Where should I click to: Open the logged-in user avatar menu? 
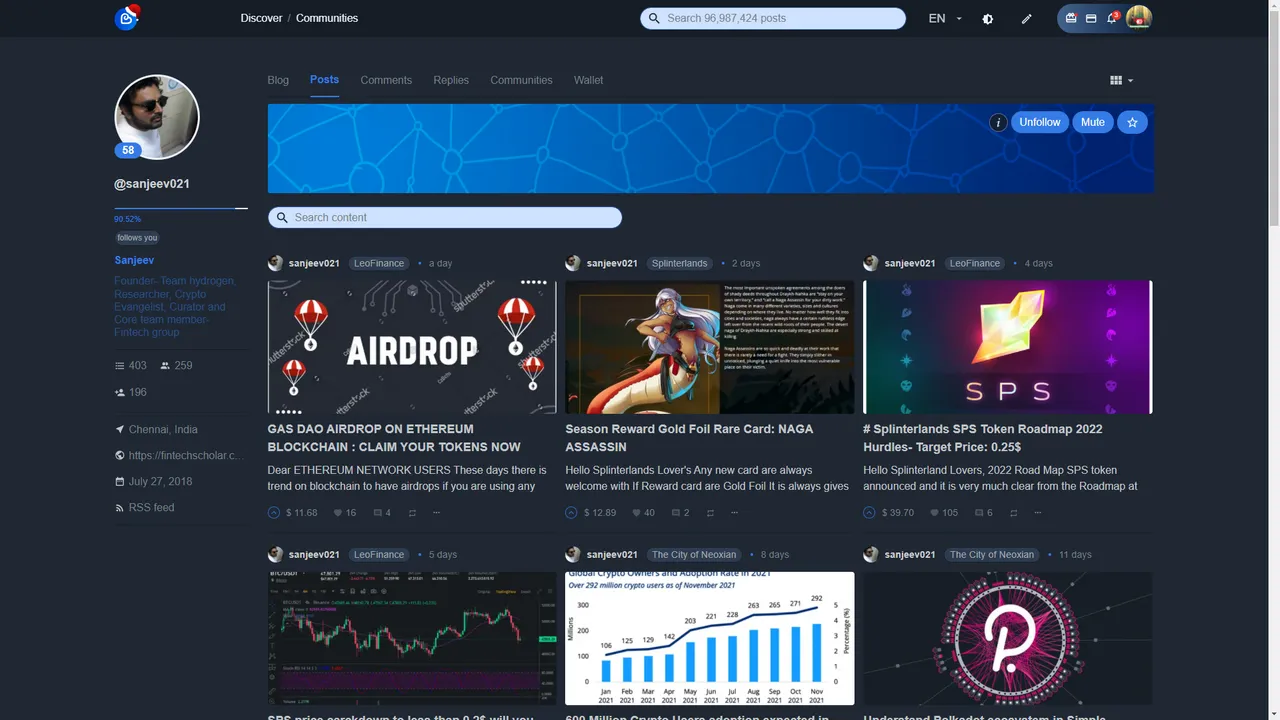click(1138, 18)
